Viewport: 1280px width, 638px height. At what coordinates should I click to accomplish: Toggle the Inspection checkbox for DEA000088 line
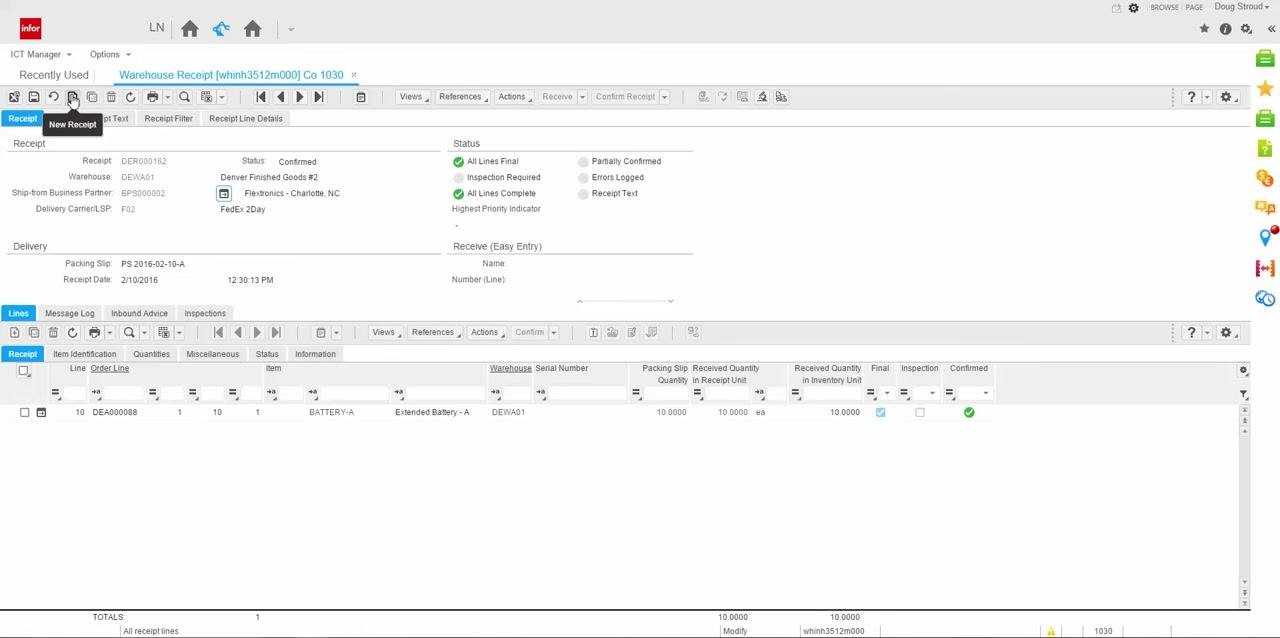(920, 412)
